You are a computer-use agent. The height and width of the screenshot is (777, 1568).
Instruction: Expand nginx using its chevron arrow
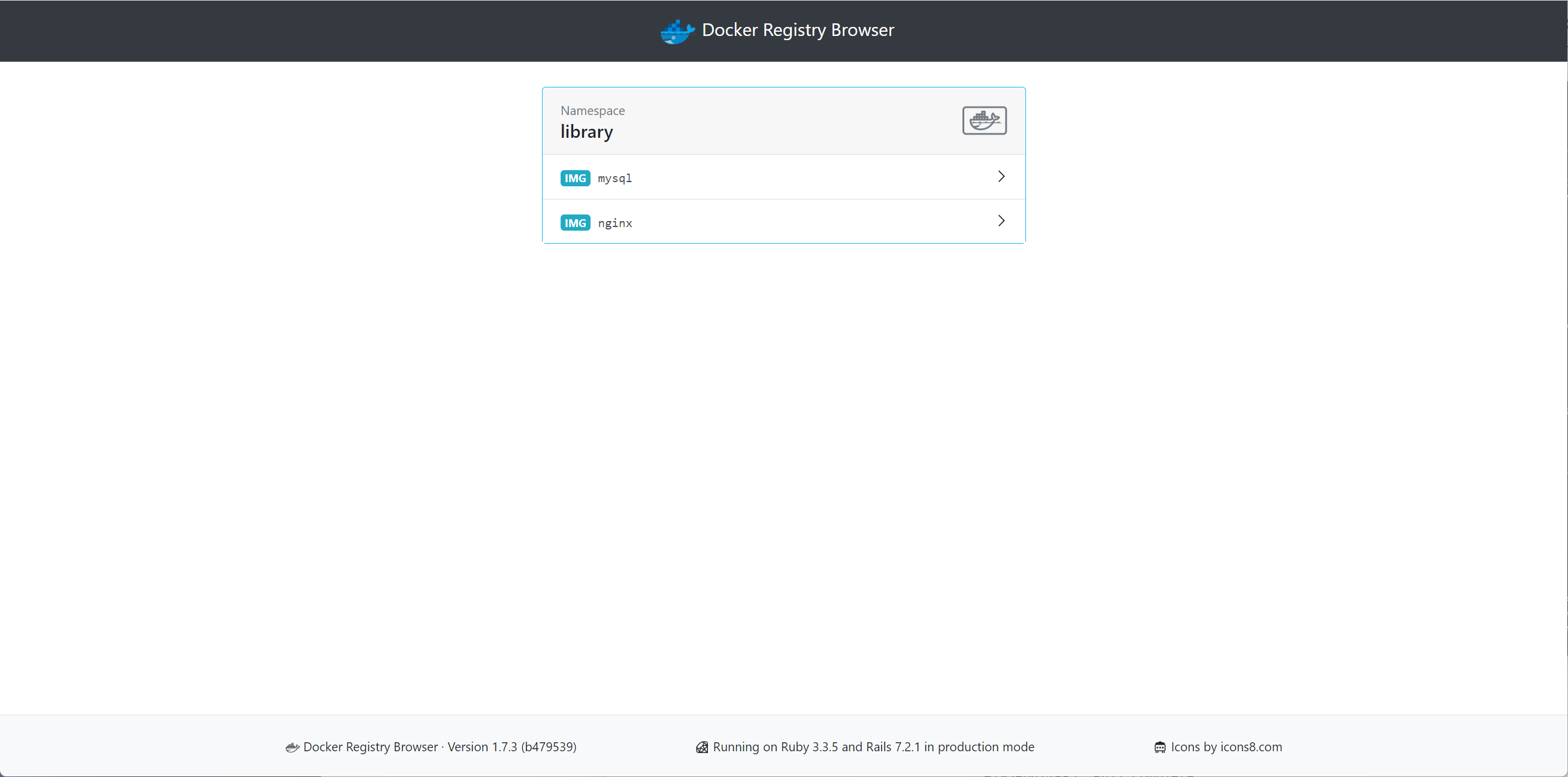(1001, 221)
